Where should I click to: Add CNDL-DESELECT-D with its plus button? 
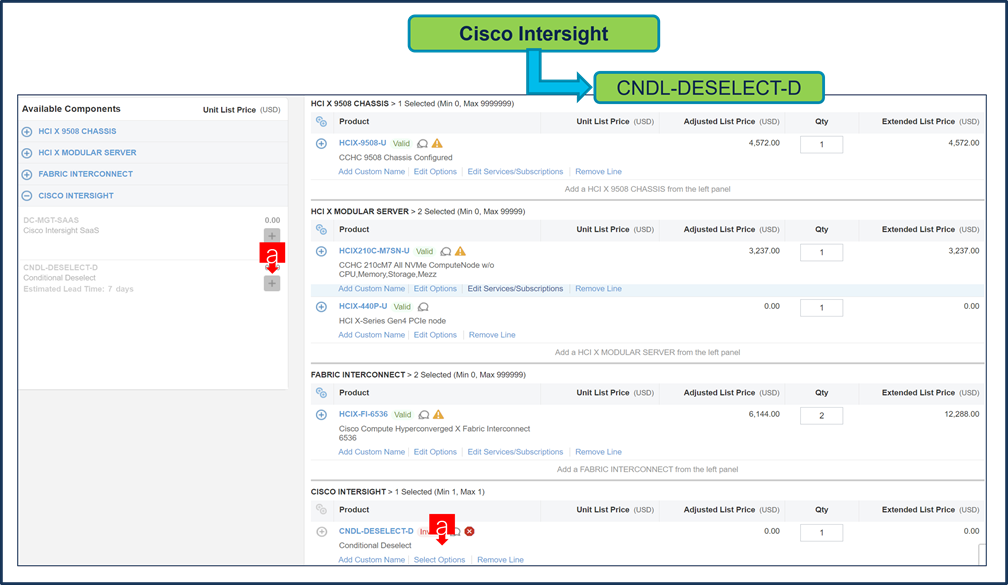272,284
